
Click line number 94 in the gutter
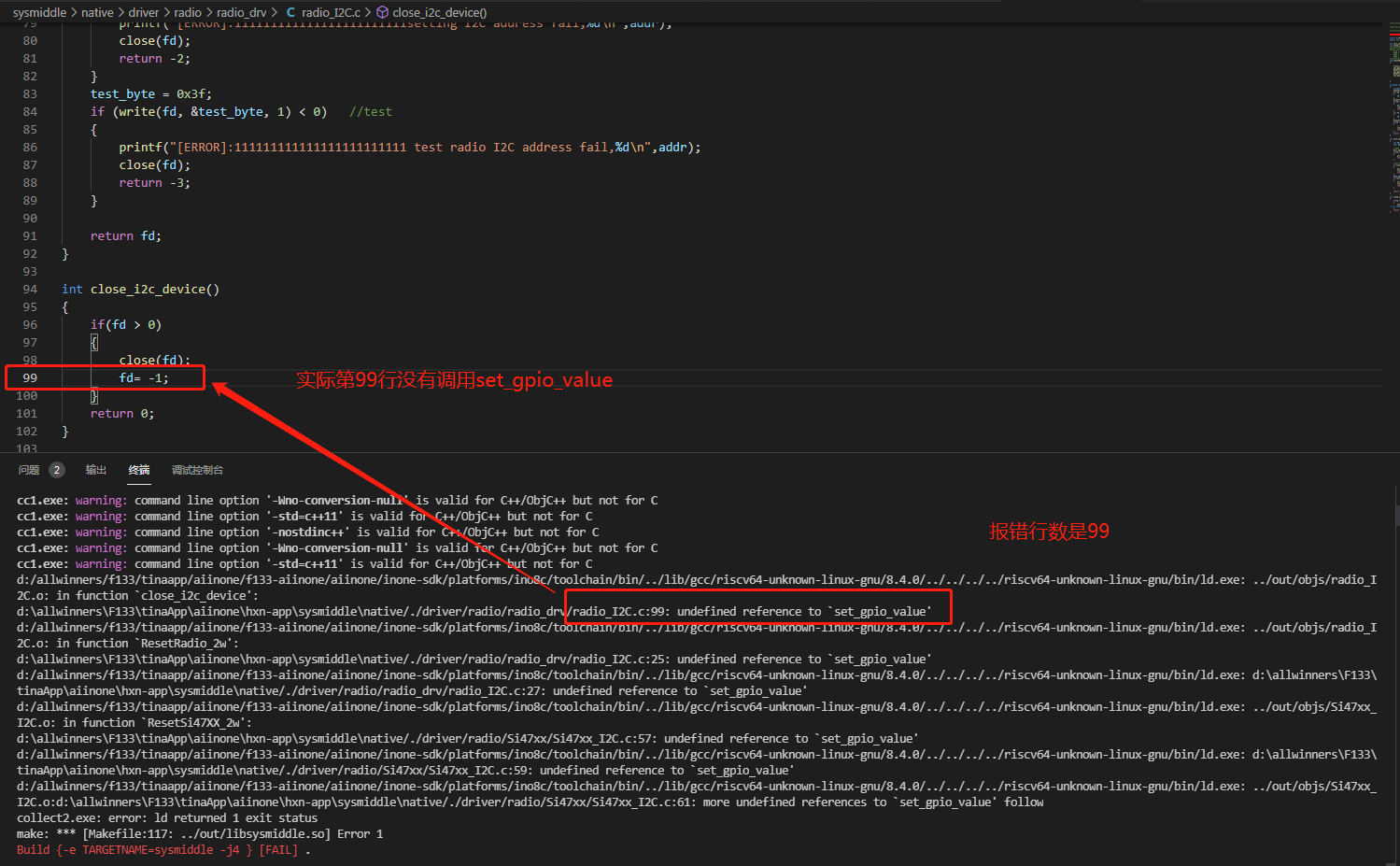coord(30,290)
